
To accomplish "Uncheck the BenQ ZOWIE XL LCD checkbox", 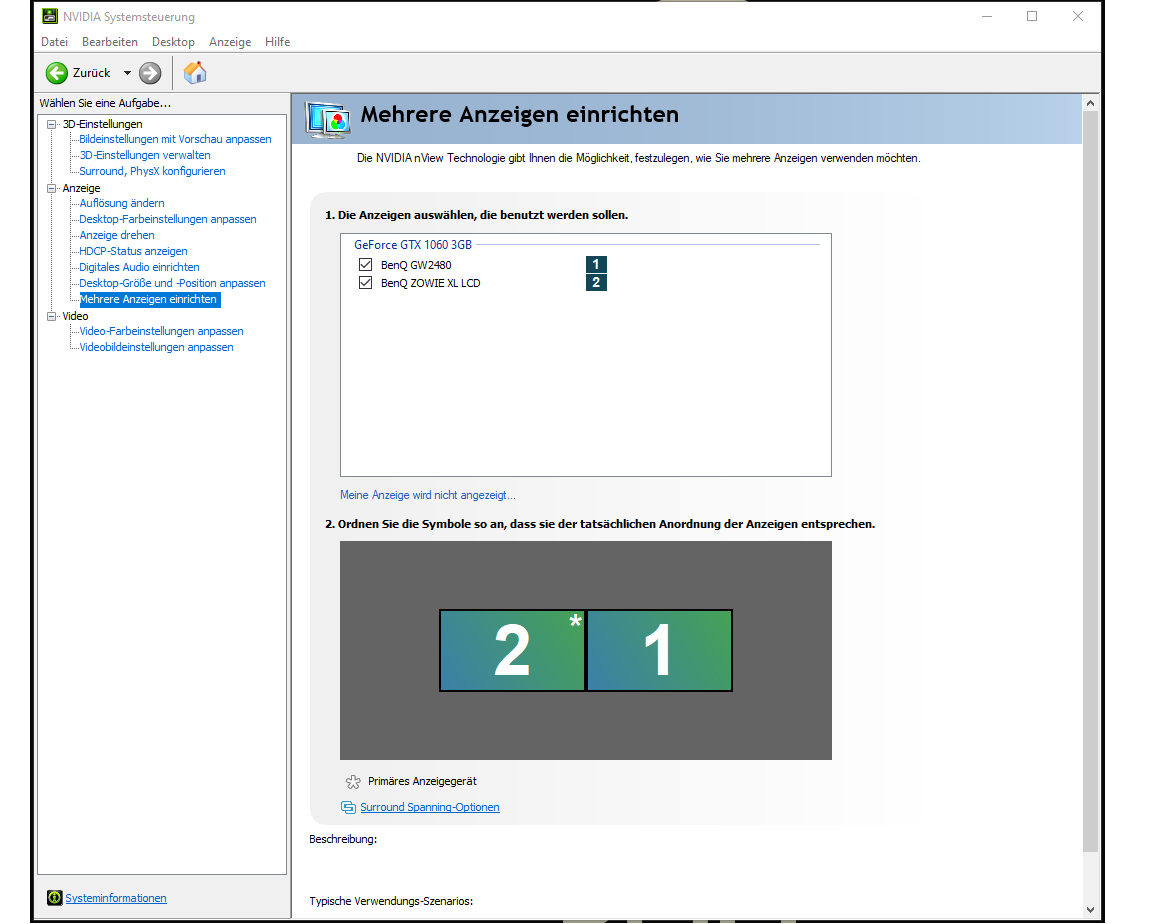I will pos(365,283).
